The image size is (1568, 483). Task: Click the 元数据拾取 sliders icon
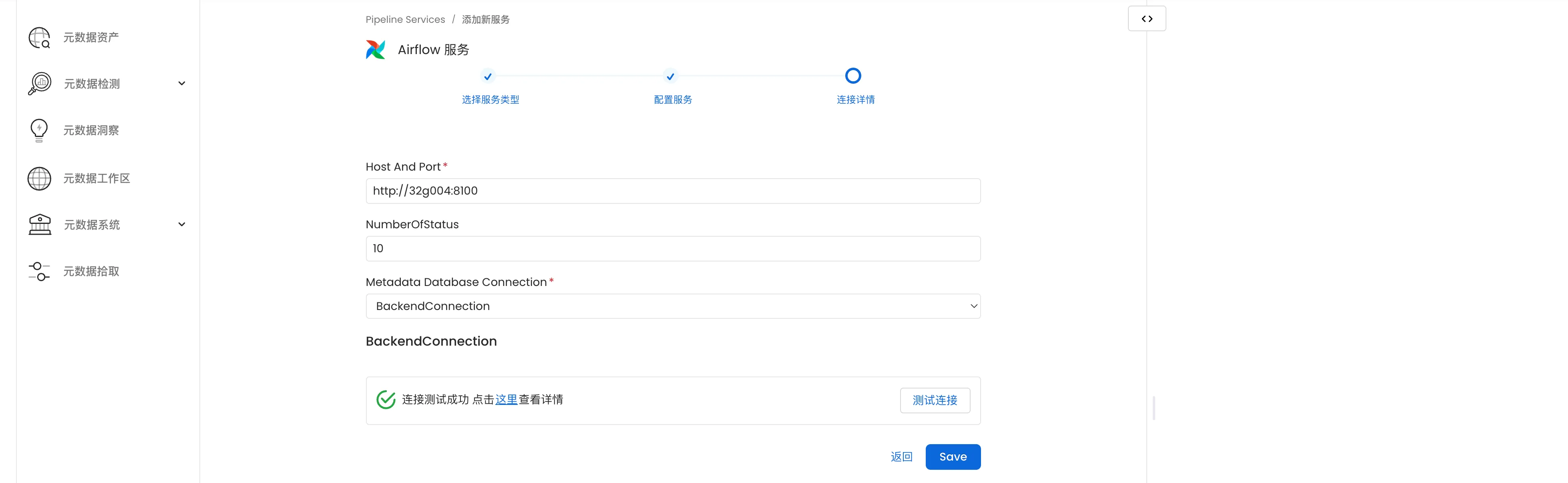point(40,272)
